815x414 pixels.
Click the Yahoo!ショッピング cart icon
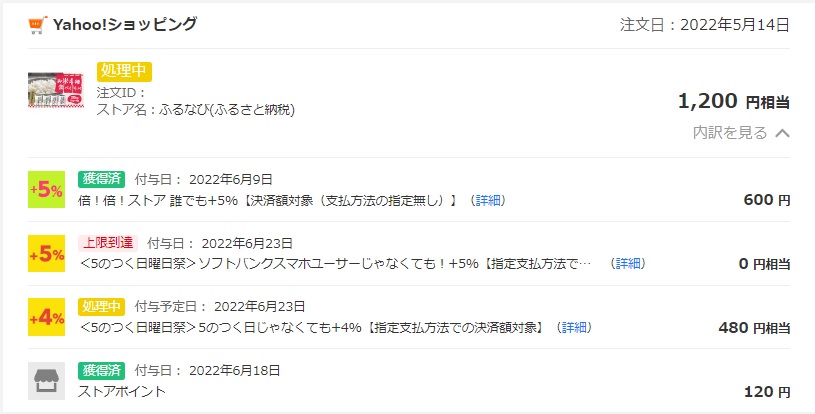(x=37, y=24)
